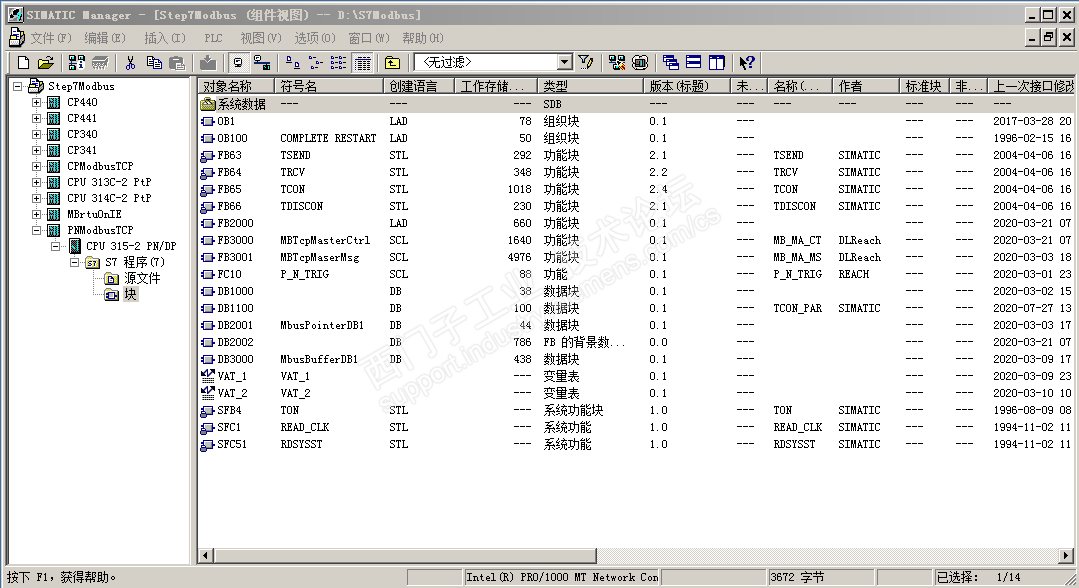Screen dimensions: 1079x588
Task: Create a new project with the New icon
Action: pyautogui.click(x=23, y=63)
